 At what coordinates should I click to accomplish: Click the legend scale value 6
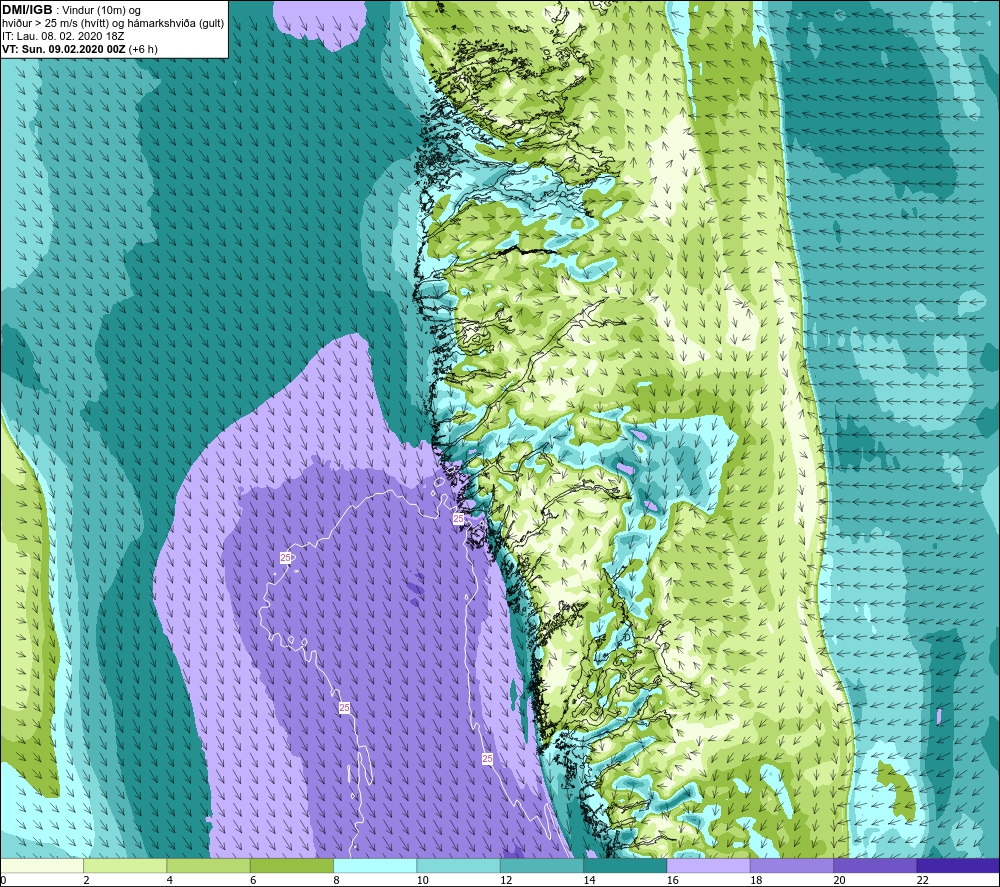tap(253, 881)
